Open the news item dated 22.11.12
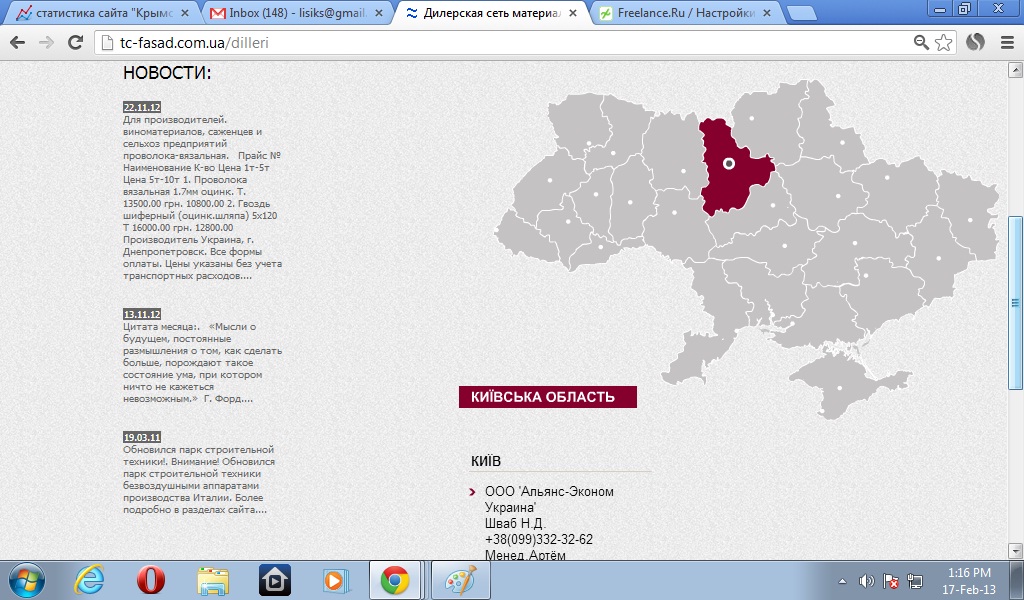The image size is (1024, 600). [142, 107]
